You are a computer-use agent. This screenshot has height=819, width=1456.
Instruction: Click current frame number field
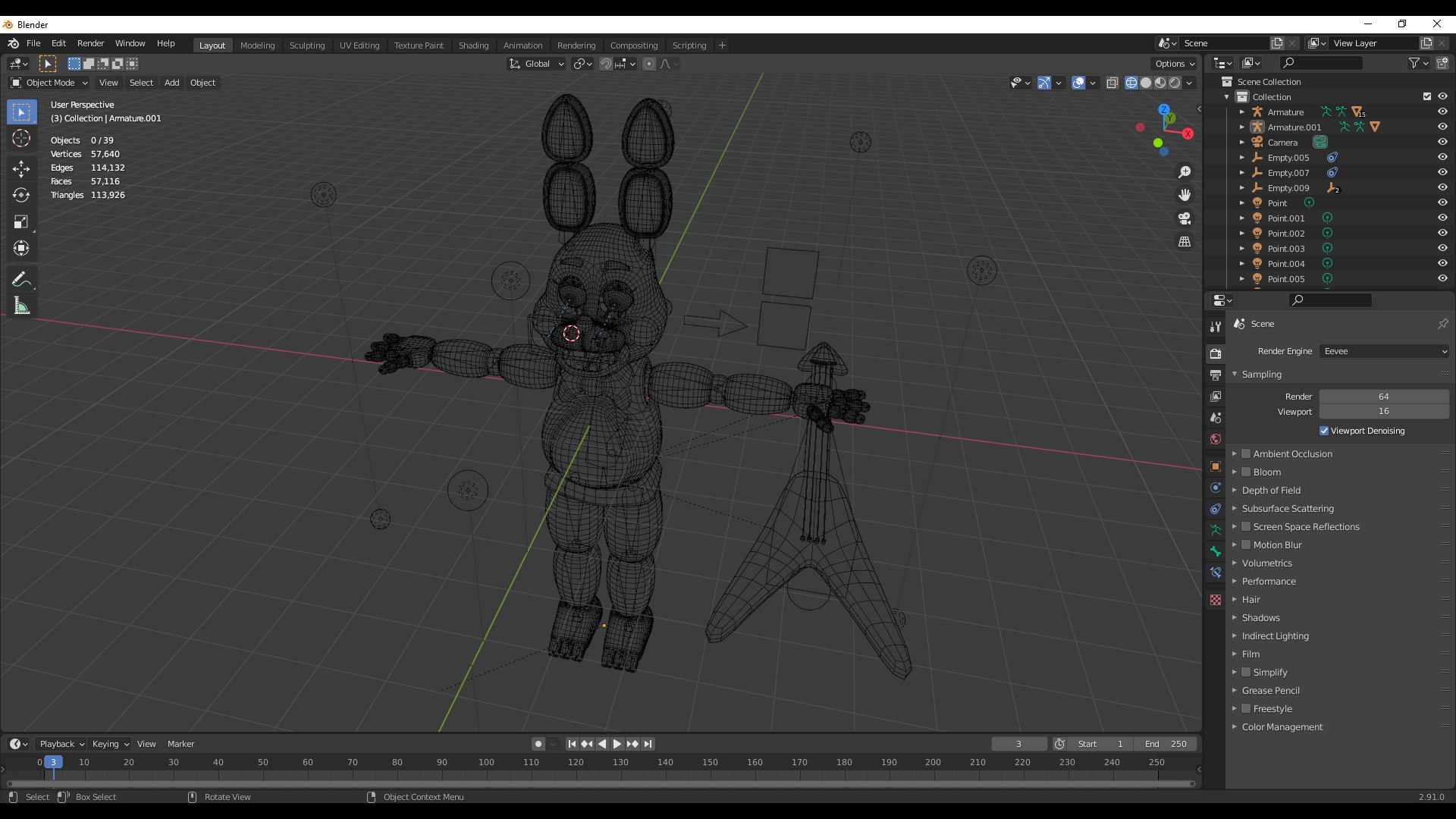click(1018, 744)
